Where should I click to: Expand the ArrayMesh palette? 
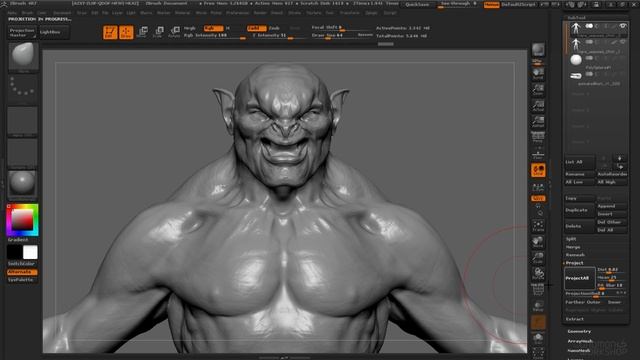point(580,341)
